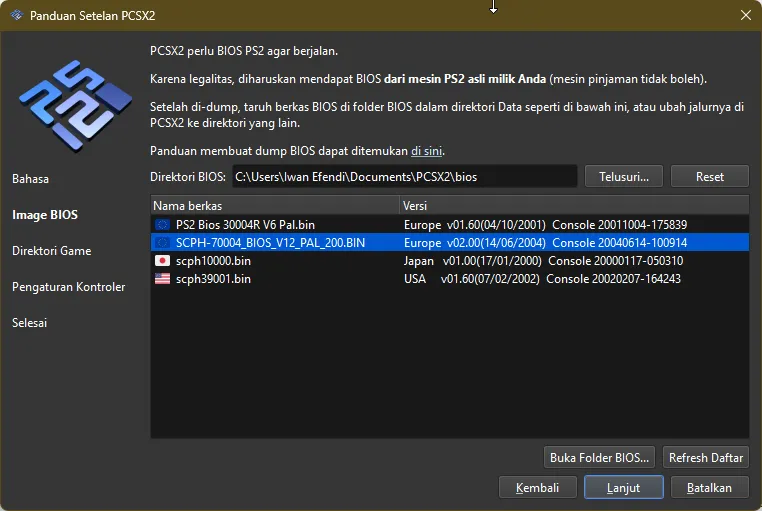The image size is (762, 511).
Task: Click Europe flag icon beside SCPH-70004 BIOS
Action: click(x=162, y=243)
